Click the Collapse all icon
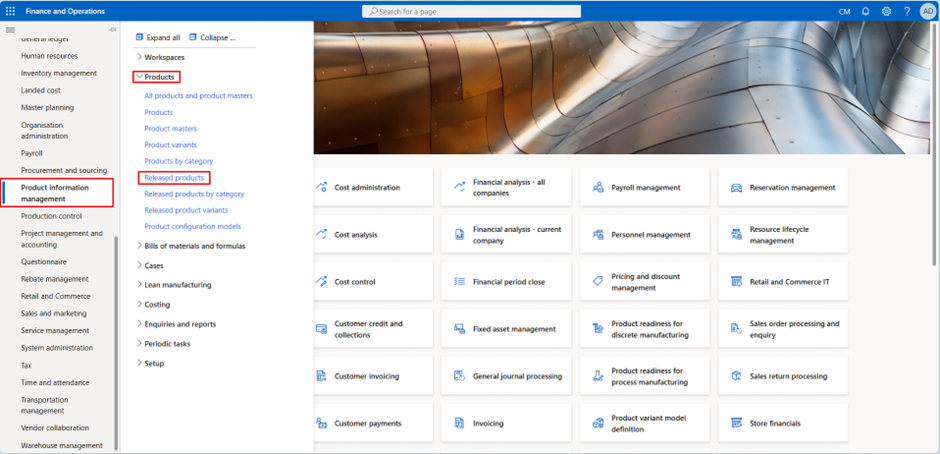This screenshot has height=454, width=940. pyautogui.click(x=192, y=37)
